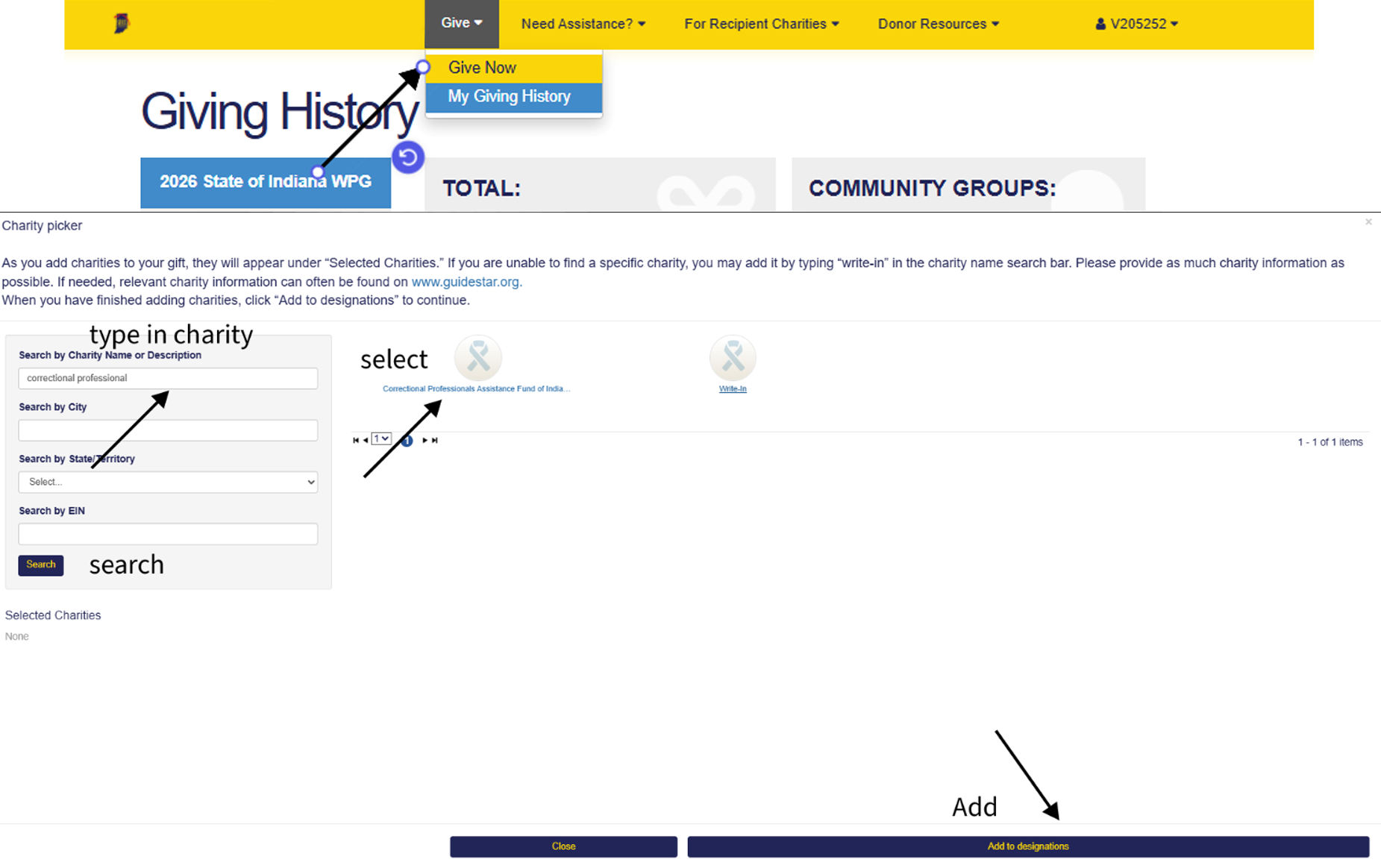Image resolution: width=1381 pixels, height=868 pixels.
Task: Click the Charity picker dialog title
Action: [42, 225]
